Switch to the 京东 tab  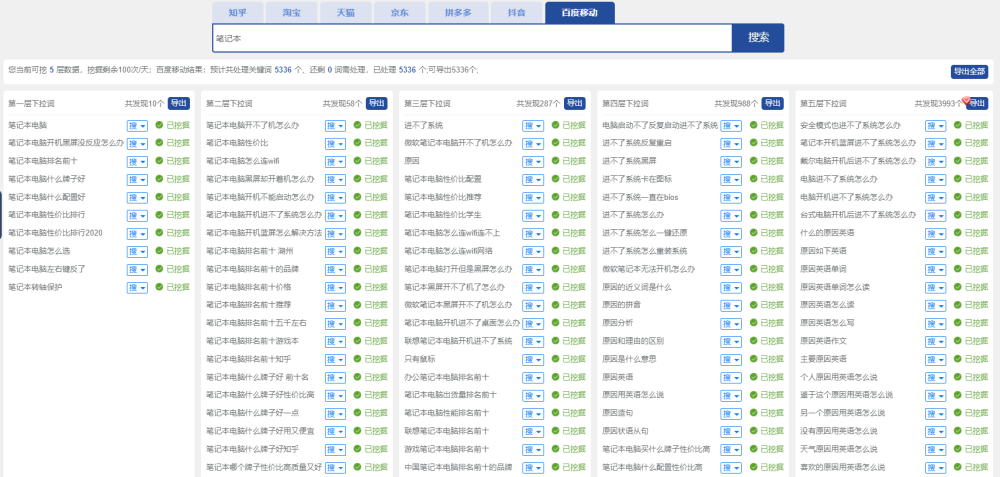(x=400, y=13)
